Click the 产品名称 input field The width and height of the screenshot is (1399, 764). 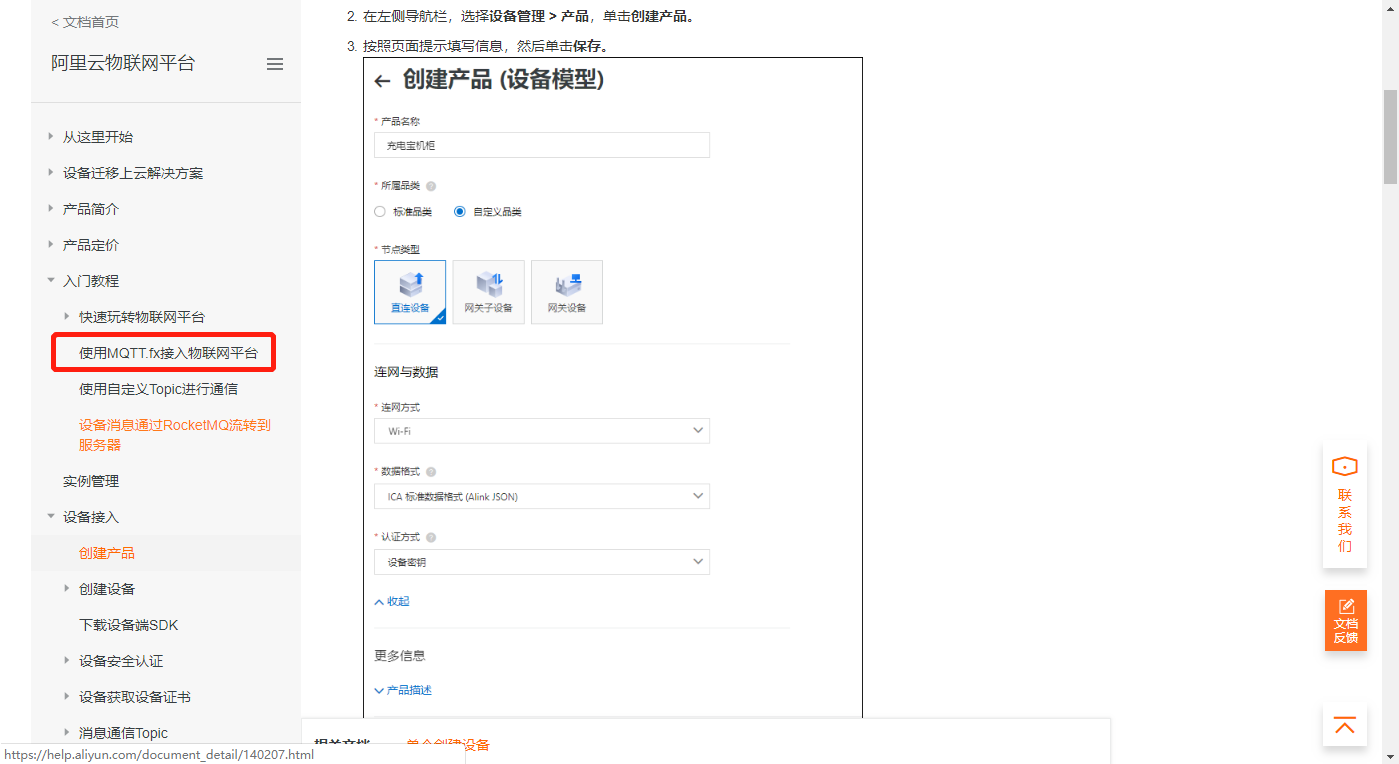tap(542, 145)
